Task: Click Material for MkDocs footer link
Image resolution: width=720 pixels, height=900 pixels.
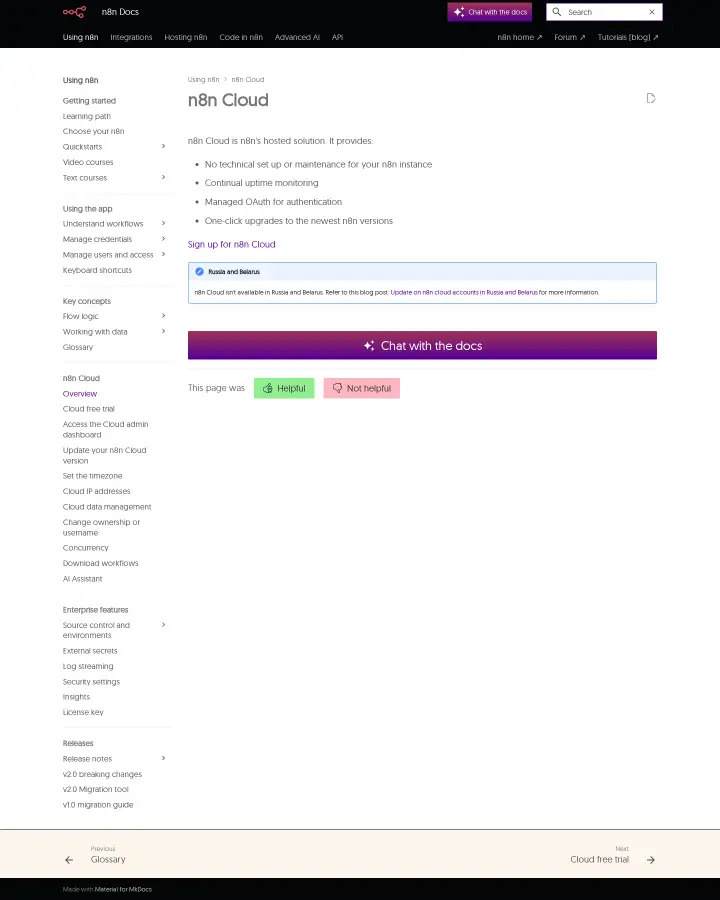Action: (x=123, y=889)
